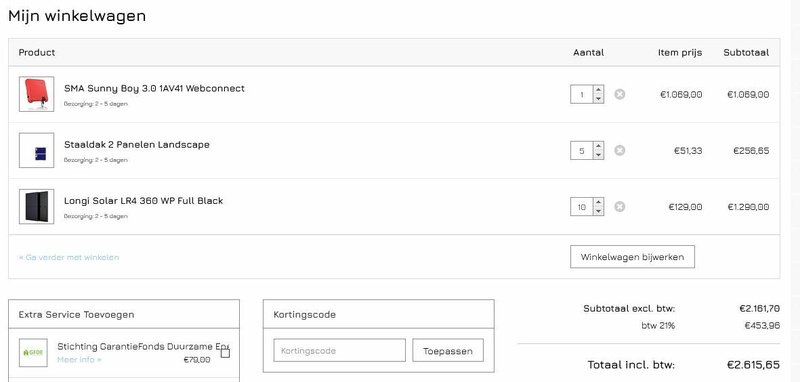Open SMA Sunny Boy product thumbnail
This screenshot has width=800, height=382.
coord(36,94)
